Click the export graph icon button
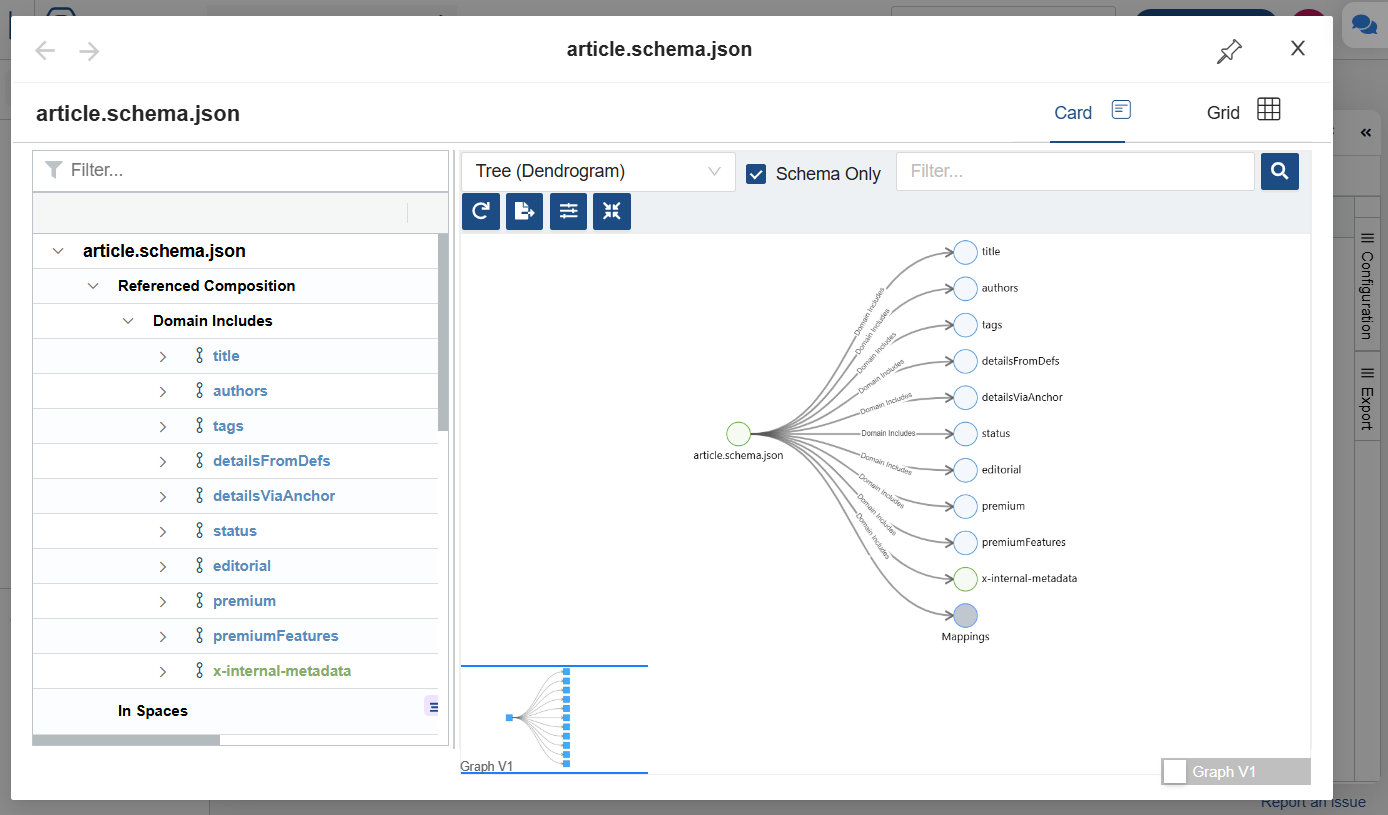 pyautogui.click(x=524, y=211)
